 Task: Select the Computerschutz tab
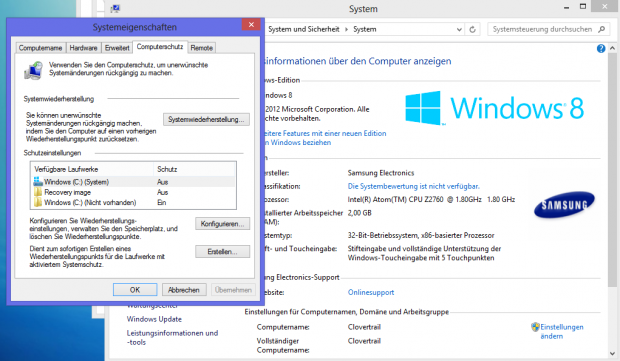pyautogui.click(x=160, y=47)
